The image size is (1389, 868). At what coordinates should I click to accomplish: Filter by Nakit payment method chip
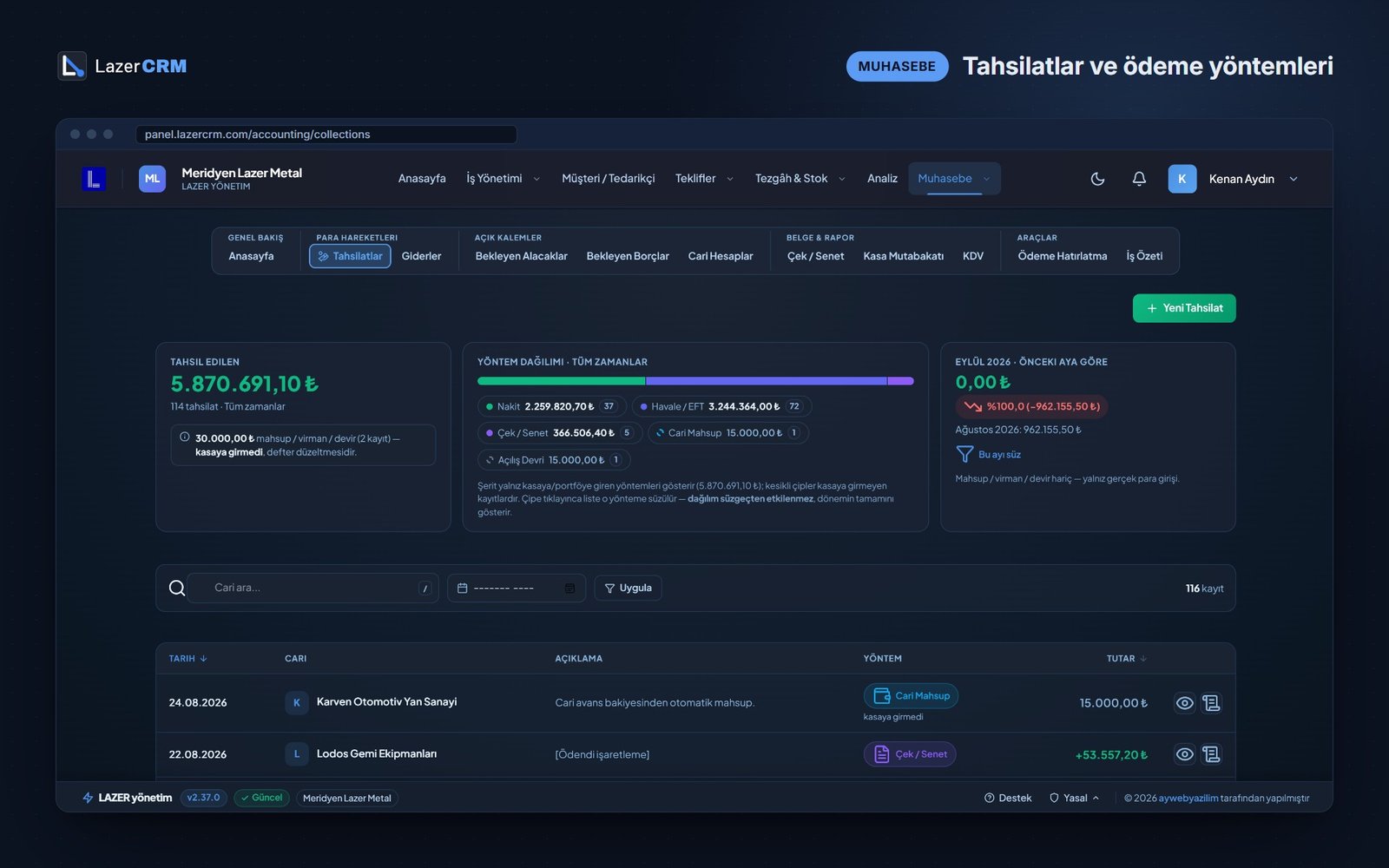(x=551, y=406)
